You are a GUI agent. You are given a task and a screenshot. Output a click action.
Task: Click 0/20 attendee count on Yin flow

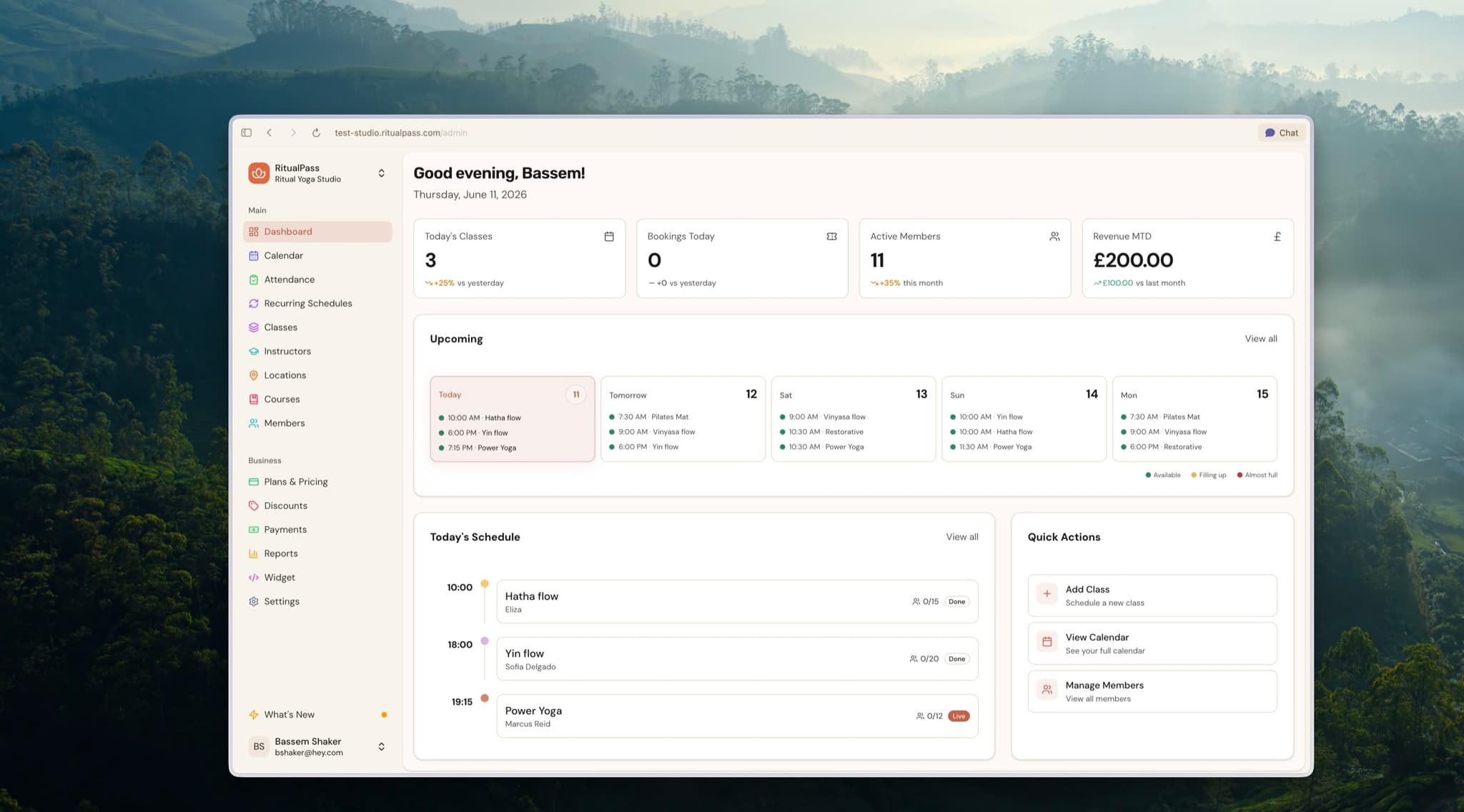click(x=924, y=659)
